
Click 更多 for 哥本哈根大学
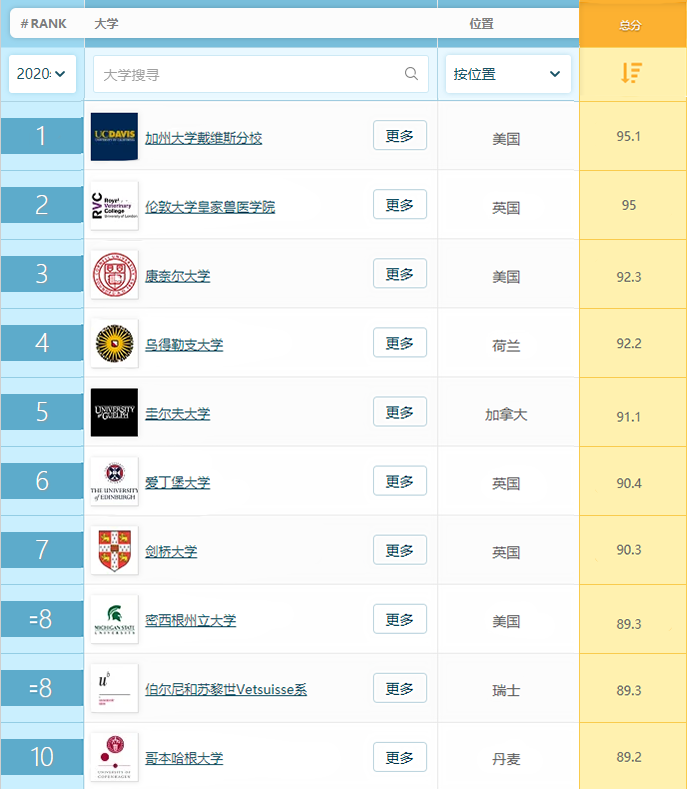tap(400, 757)
